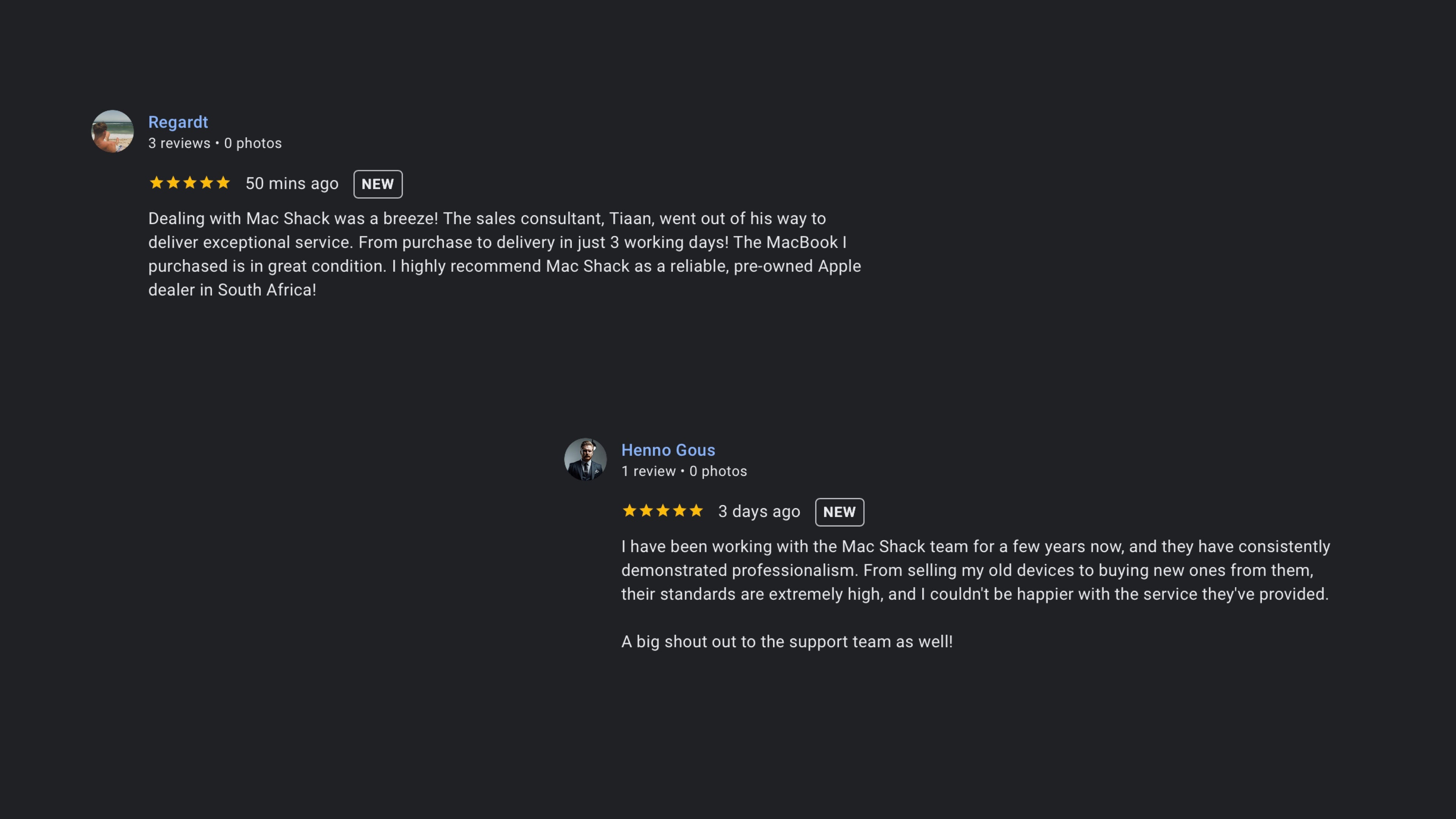The image size is (1456, 819).
Task: Click the '3 days ago' timestamp
Action: pyautogui.click(x=759, y=511)
